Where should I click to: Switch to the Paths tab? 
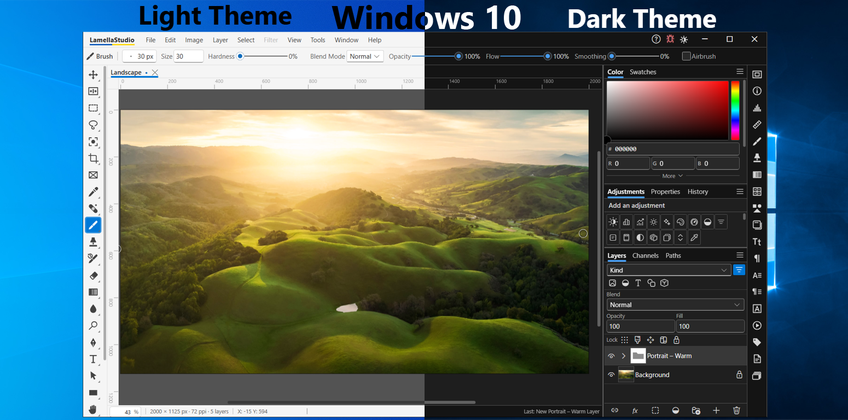coord(673,256)
